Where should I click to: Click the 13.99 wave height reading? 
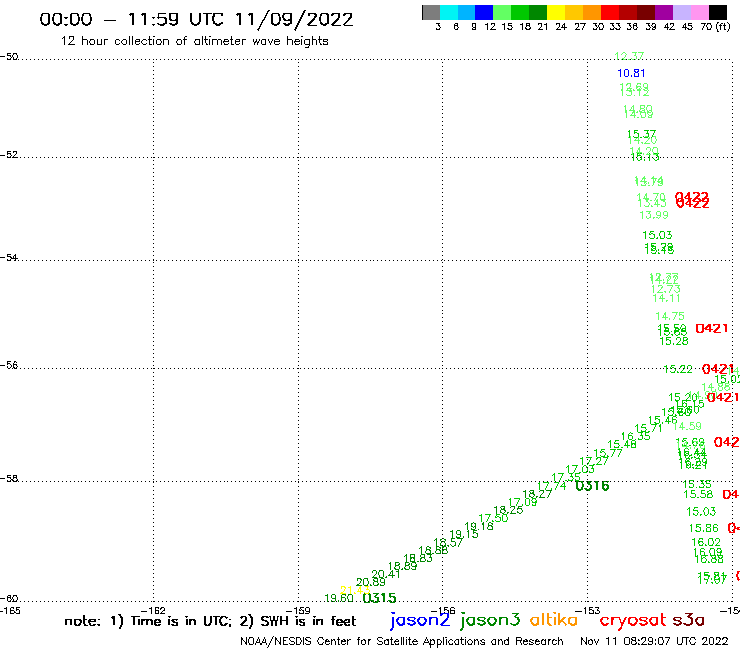(x=654, y=215)
